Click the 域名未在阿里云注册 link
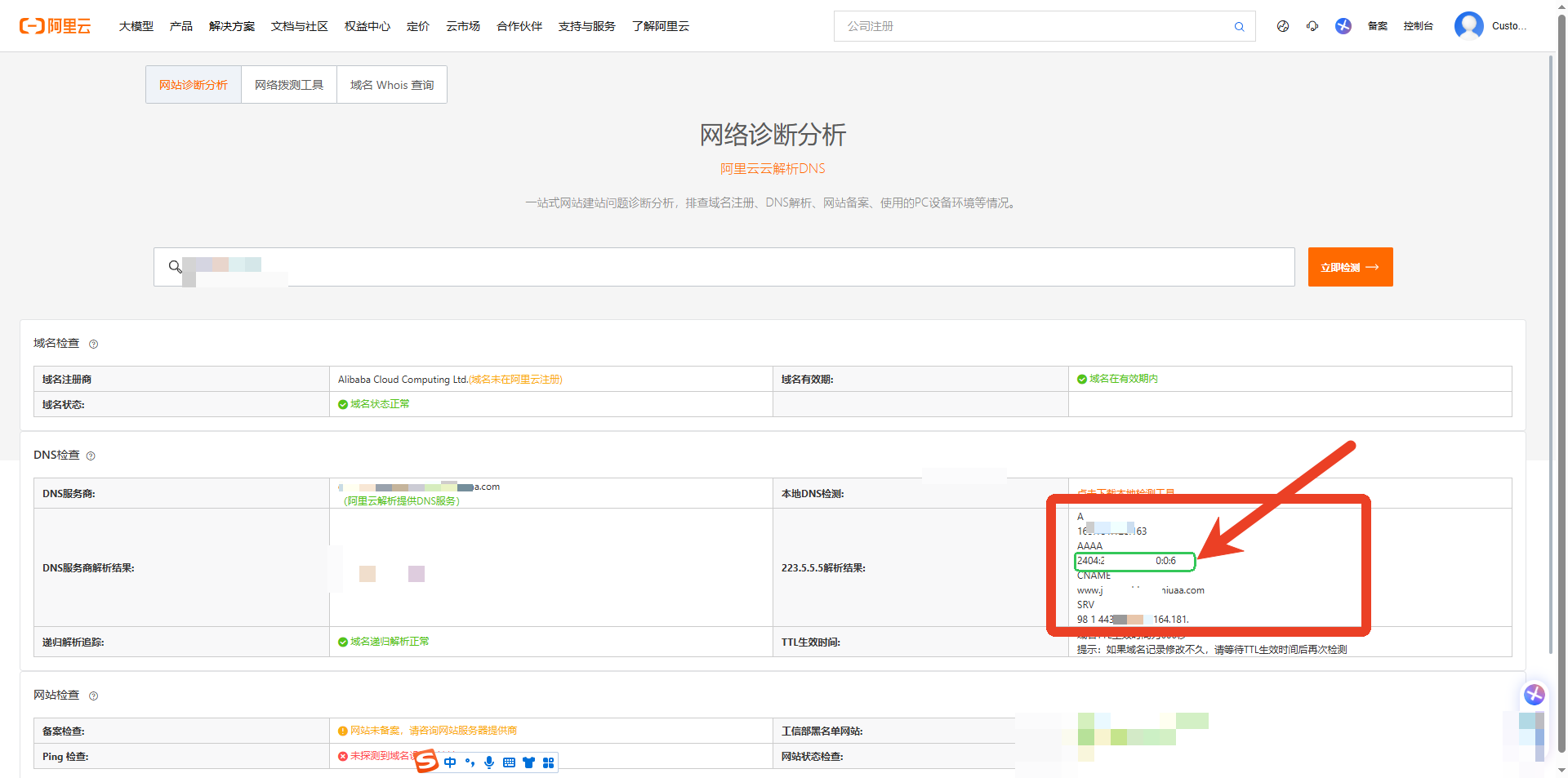This screenshot has width=1568, height=778. click(515, 380)
